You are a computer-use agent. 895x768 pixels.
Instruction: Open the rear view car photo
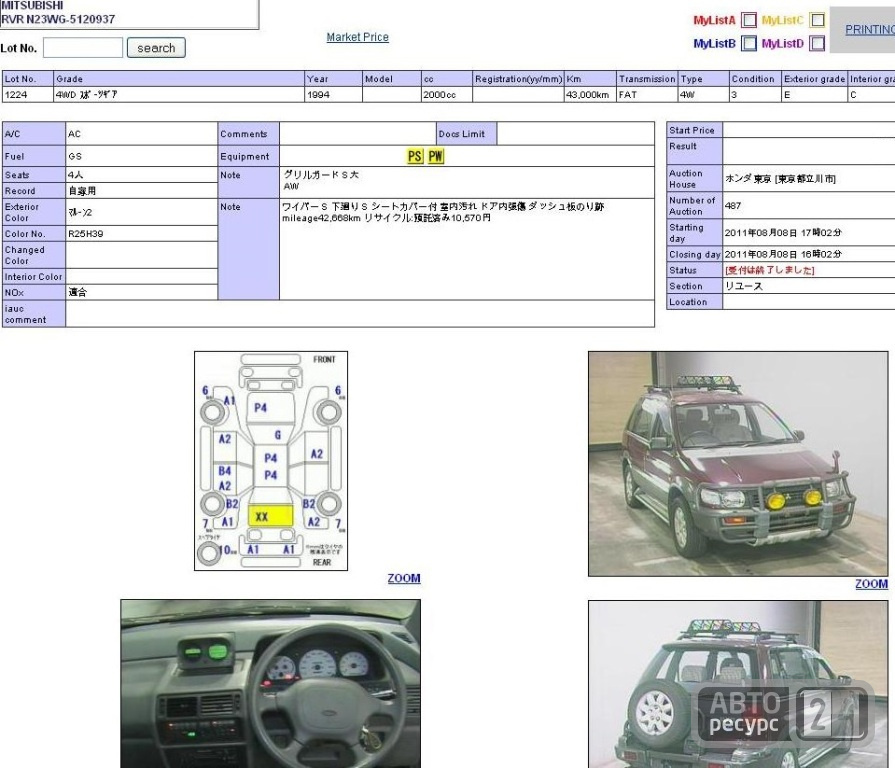738,684
